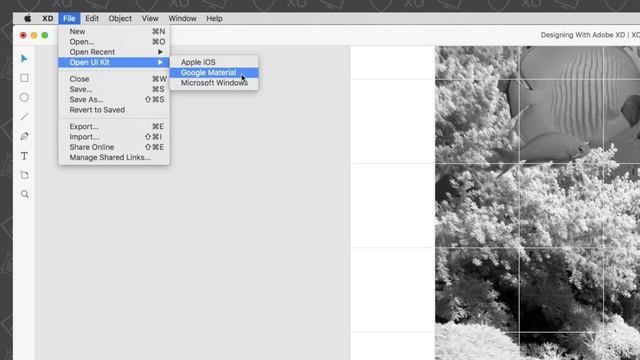Open the Apple menu
This screenshot has width=640, height=360.
pos(27,18)
